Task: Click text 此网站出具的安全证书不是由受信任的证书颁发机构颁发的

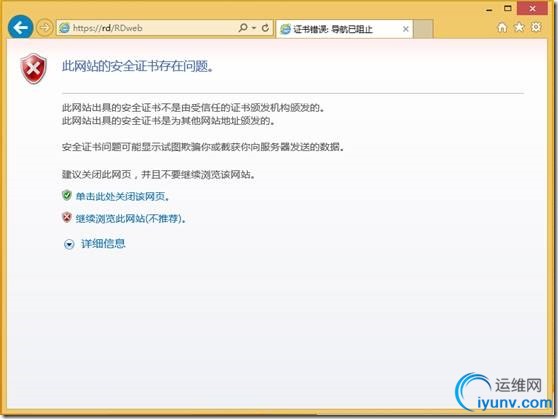Action: click(193, 108)
